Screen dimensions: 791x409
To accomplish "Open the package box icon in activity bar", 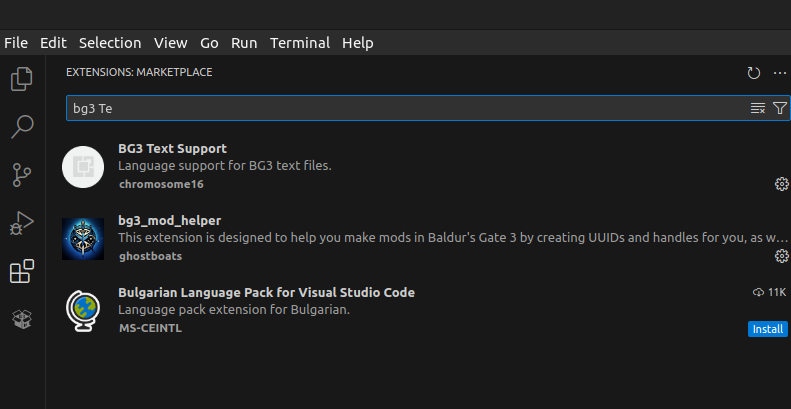I will pos(22,319).
